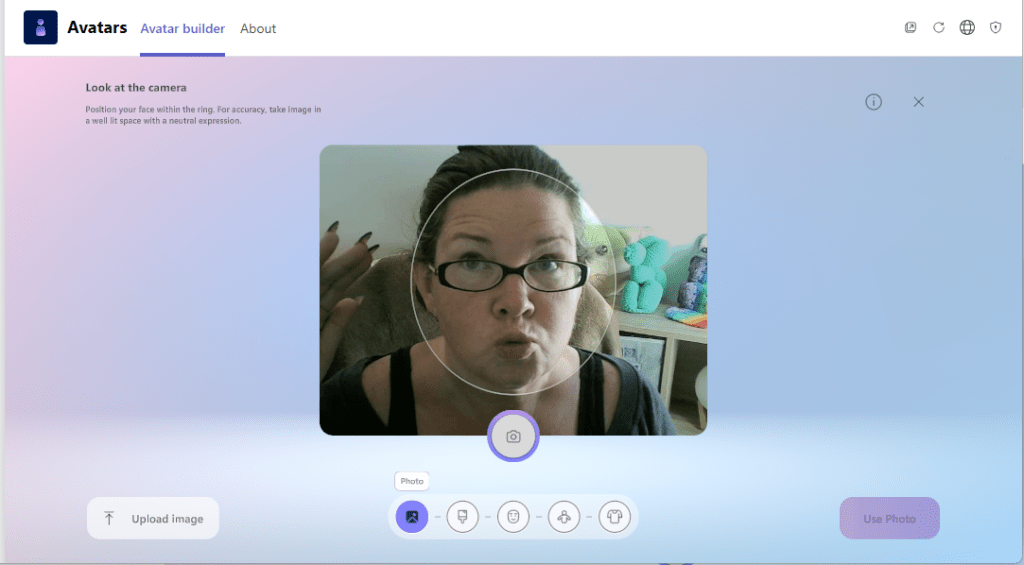The image size is (1024, 565).
Task: Click the refresh icon in header
Action: coord(938,27)
